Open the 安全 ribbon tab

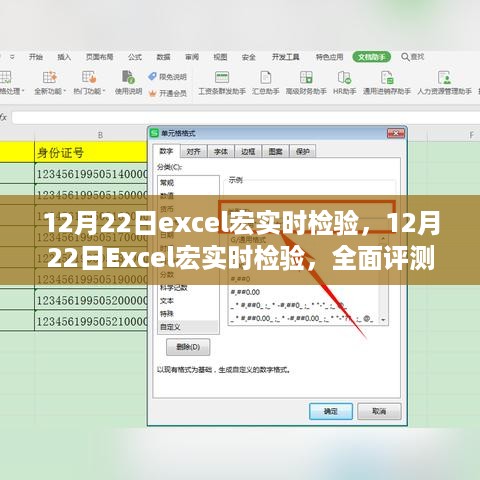click(x=249, y=57)
